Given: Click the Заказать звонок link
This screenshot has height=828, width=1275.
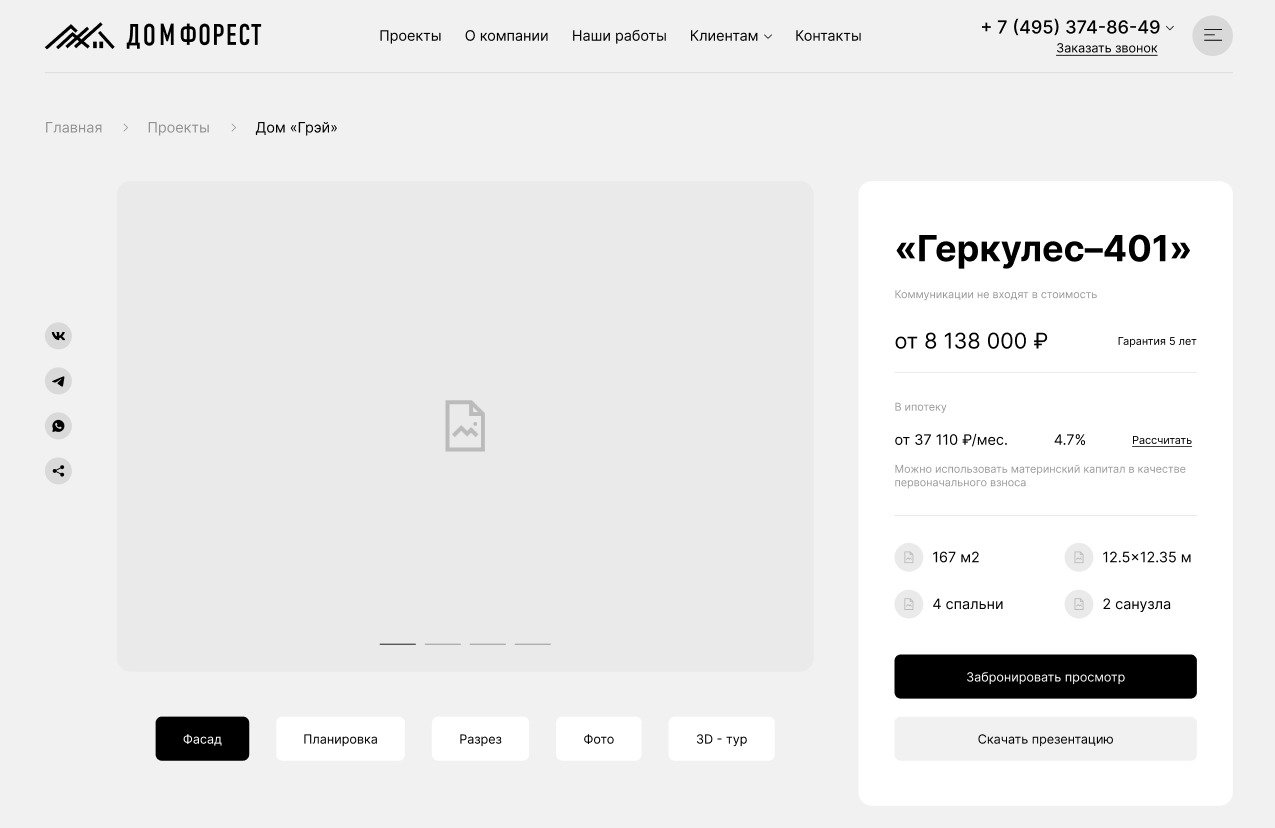Looking at the screenshot, I should tap(1106, 48).
